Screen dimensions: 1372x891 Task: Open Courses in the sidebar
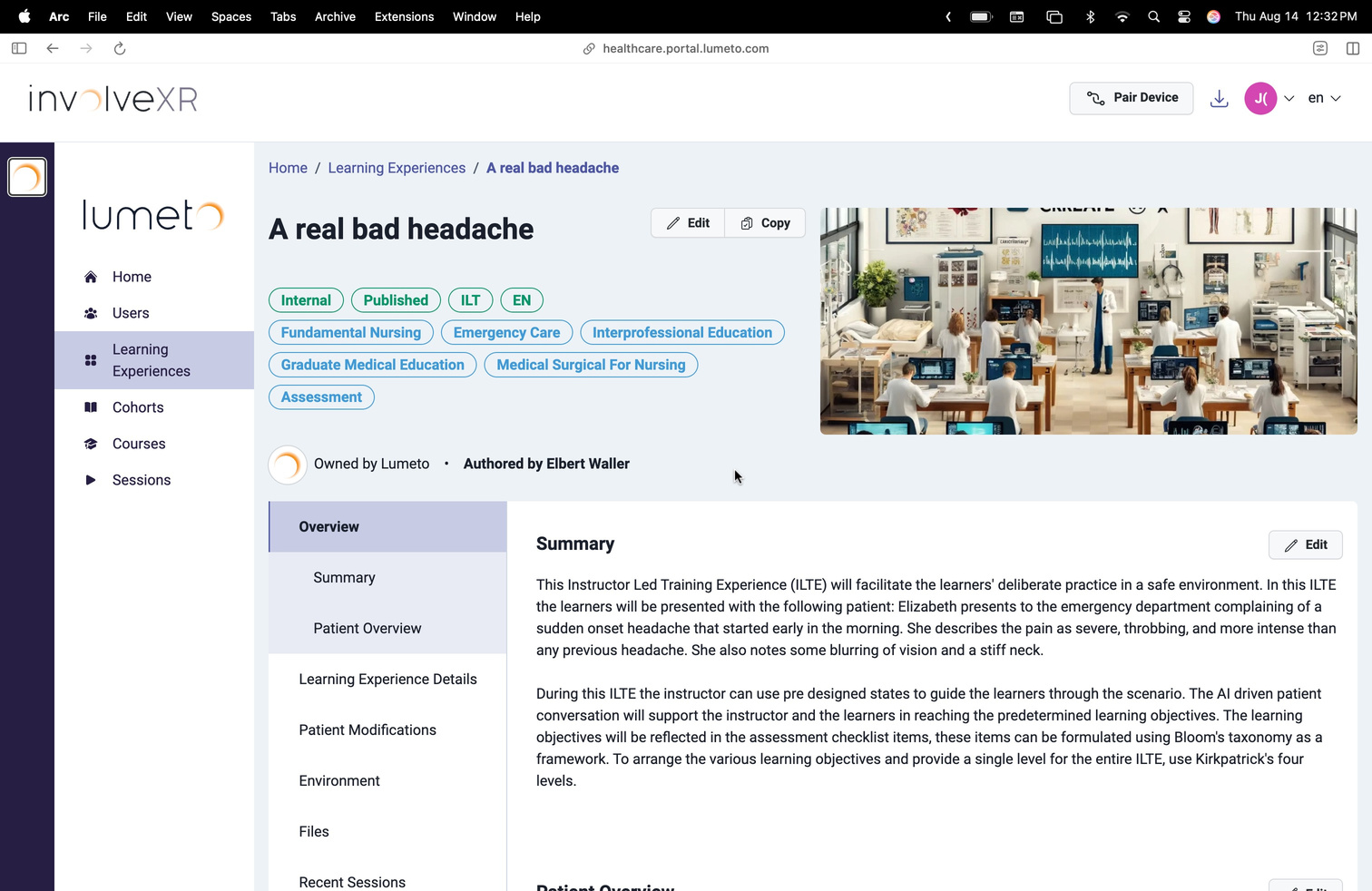click(154, 444)
